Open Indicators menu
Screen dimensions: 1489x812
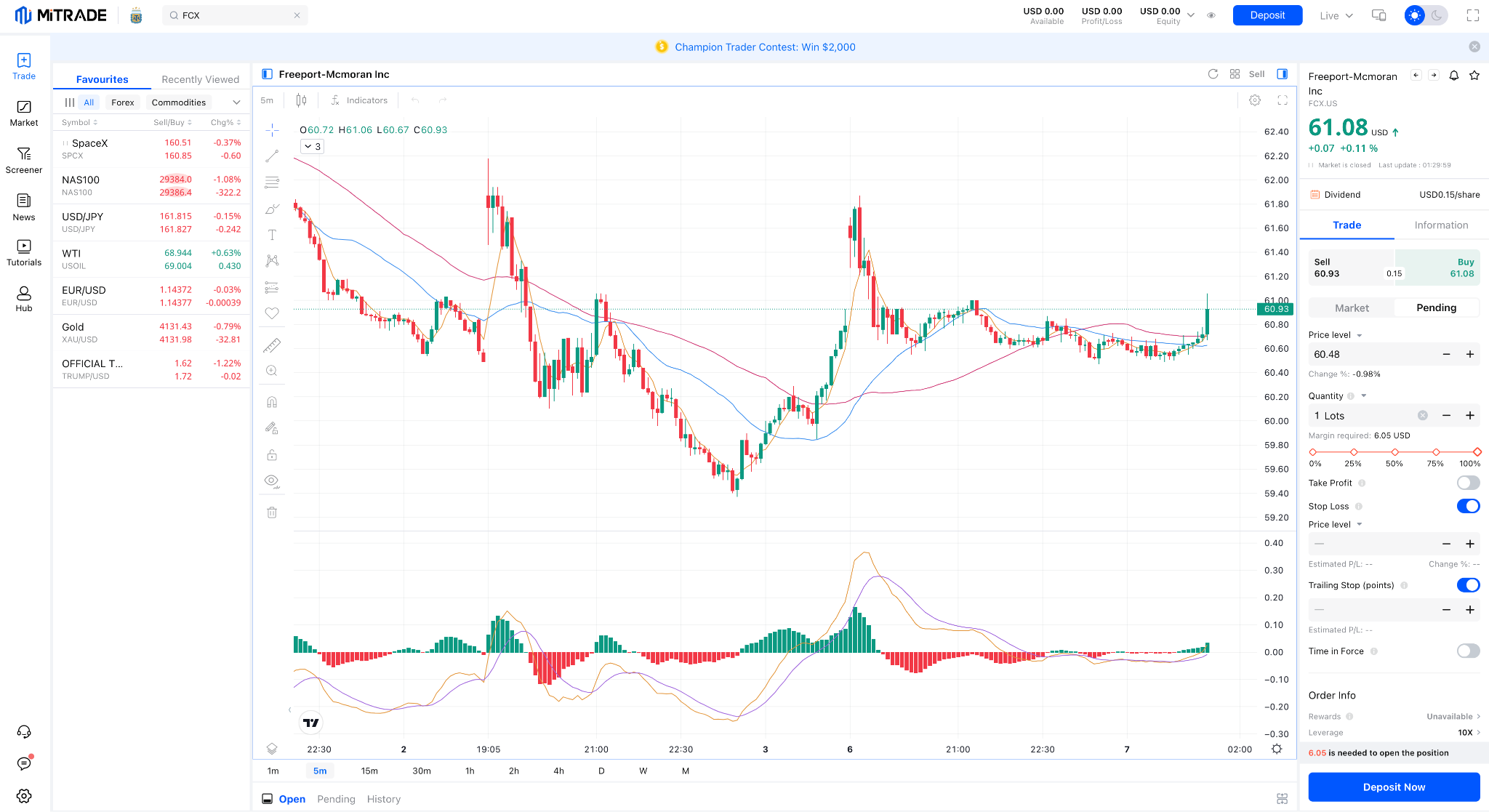point(359,100)
